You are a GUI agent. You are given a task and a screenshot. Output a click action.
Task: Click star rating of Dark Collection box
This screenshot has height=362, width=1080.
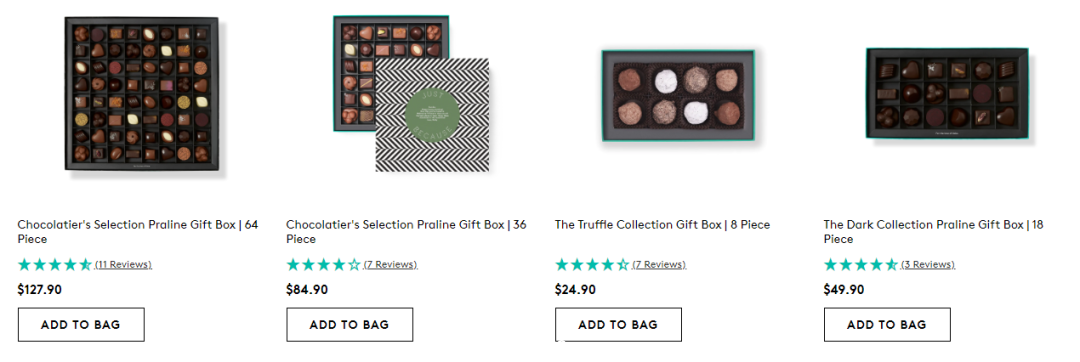click(x=860, y=264)
